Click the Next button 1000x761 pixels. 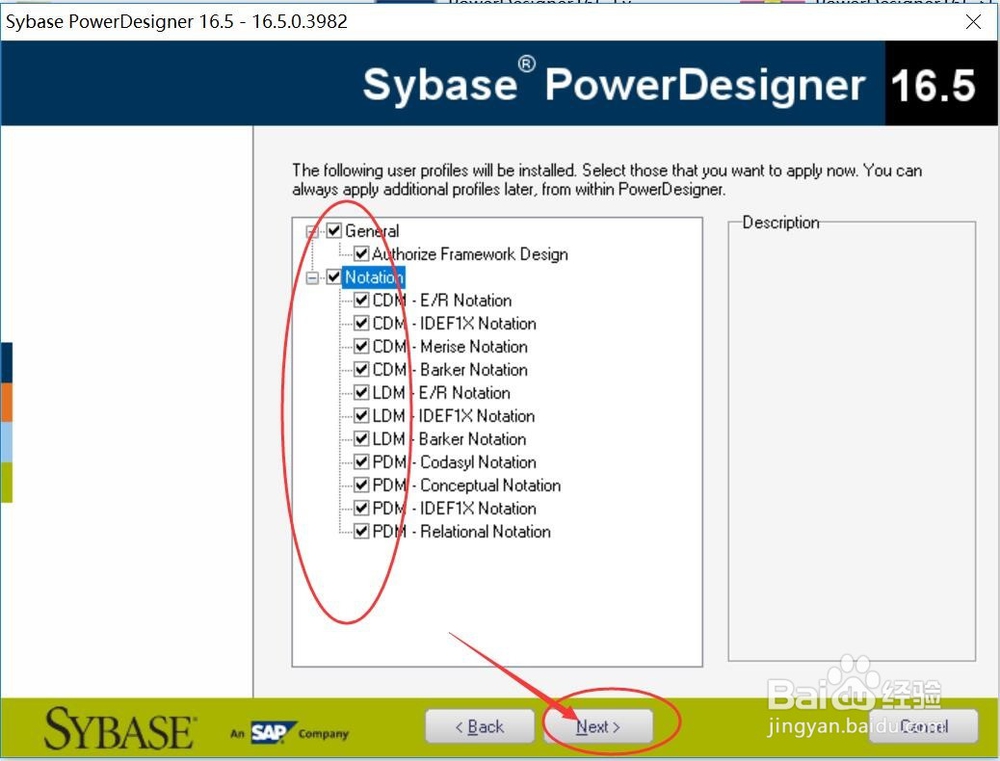[598, 727]
